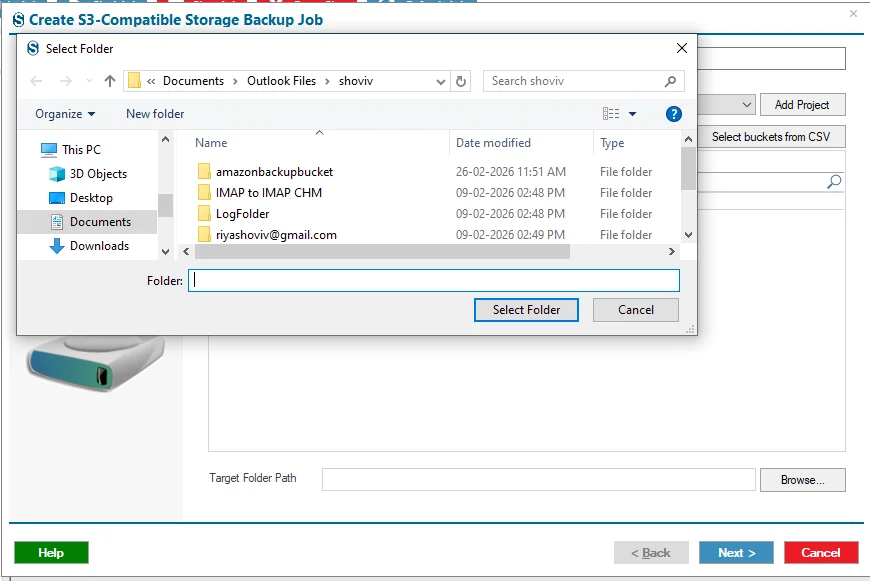Select 3D Objects in navigation pane
The image size is (870, 581).
click(98, 174)
